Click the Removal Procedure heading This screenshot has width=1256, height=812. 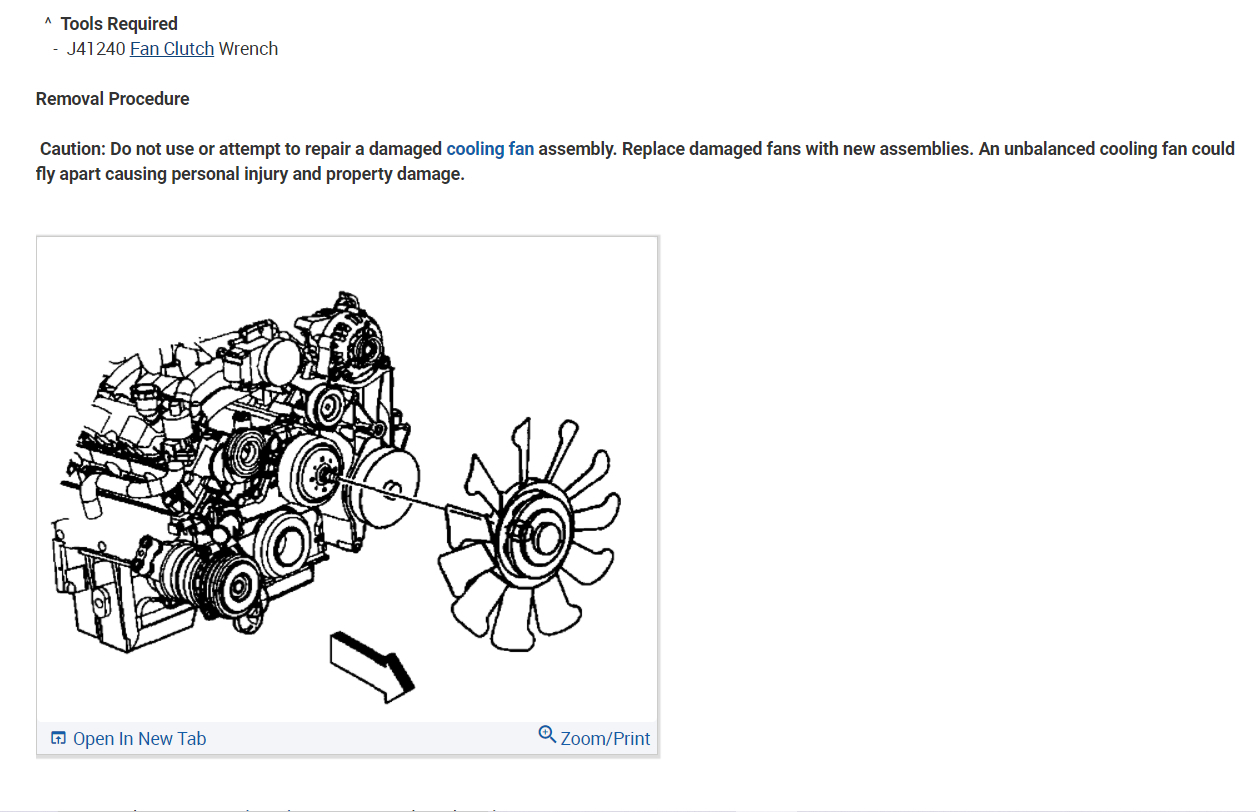point(113,99)
